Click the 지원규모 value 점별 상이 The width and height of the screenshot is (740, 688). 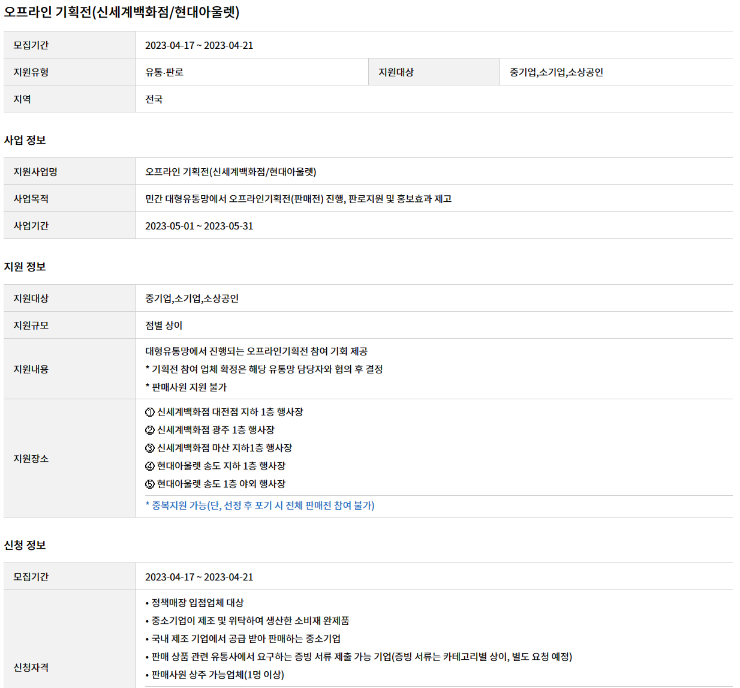(164, 326)
